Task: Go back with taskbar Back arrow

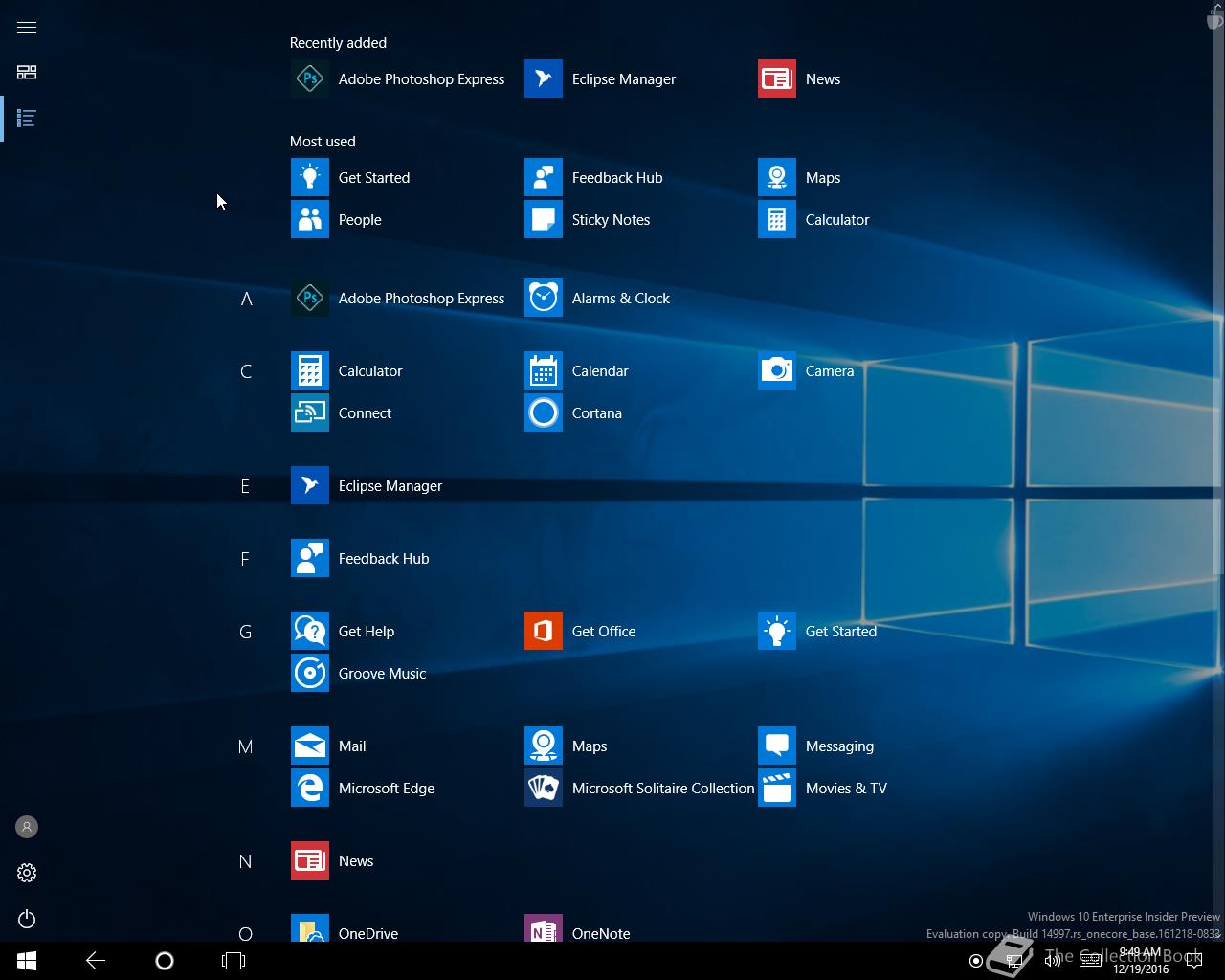Action: point(96,961)
